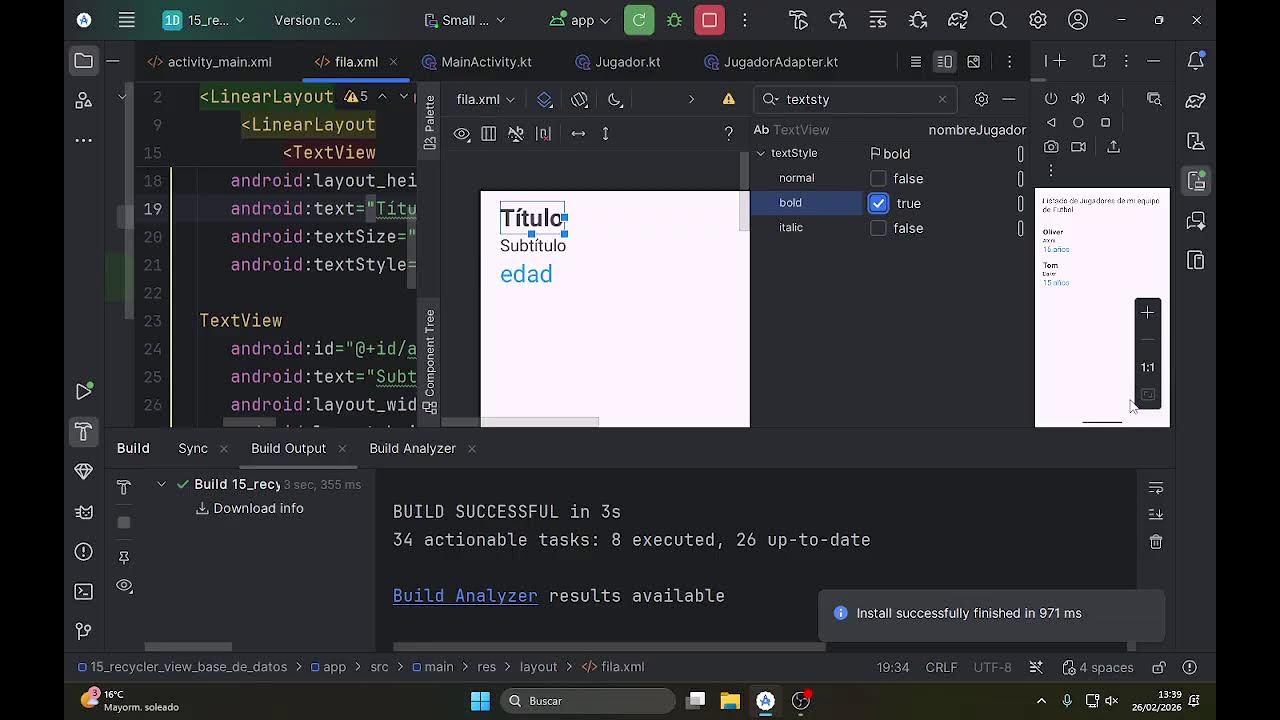Zoom in on the emulator display
Image resolution: width=1280 pixels, height=720 pixels.
click(x=1147, y=313)
